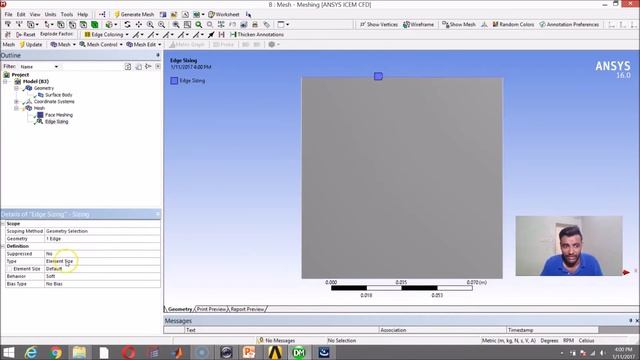Pin the Outline panel
The width and height of the screenshot is (640, 360).
click(x=158, y=55)
